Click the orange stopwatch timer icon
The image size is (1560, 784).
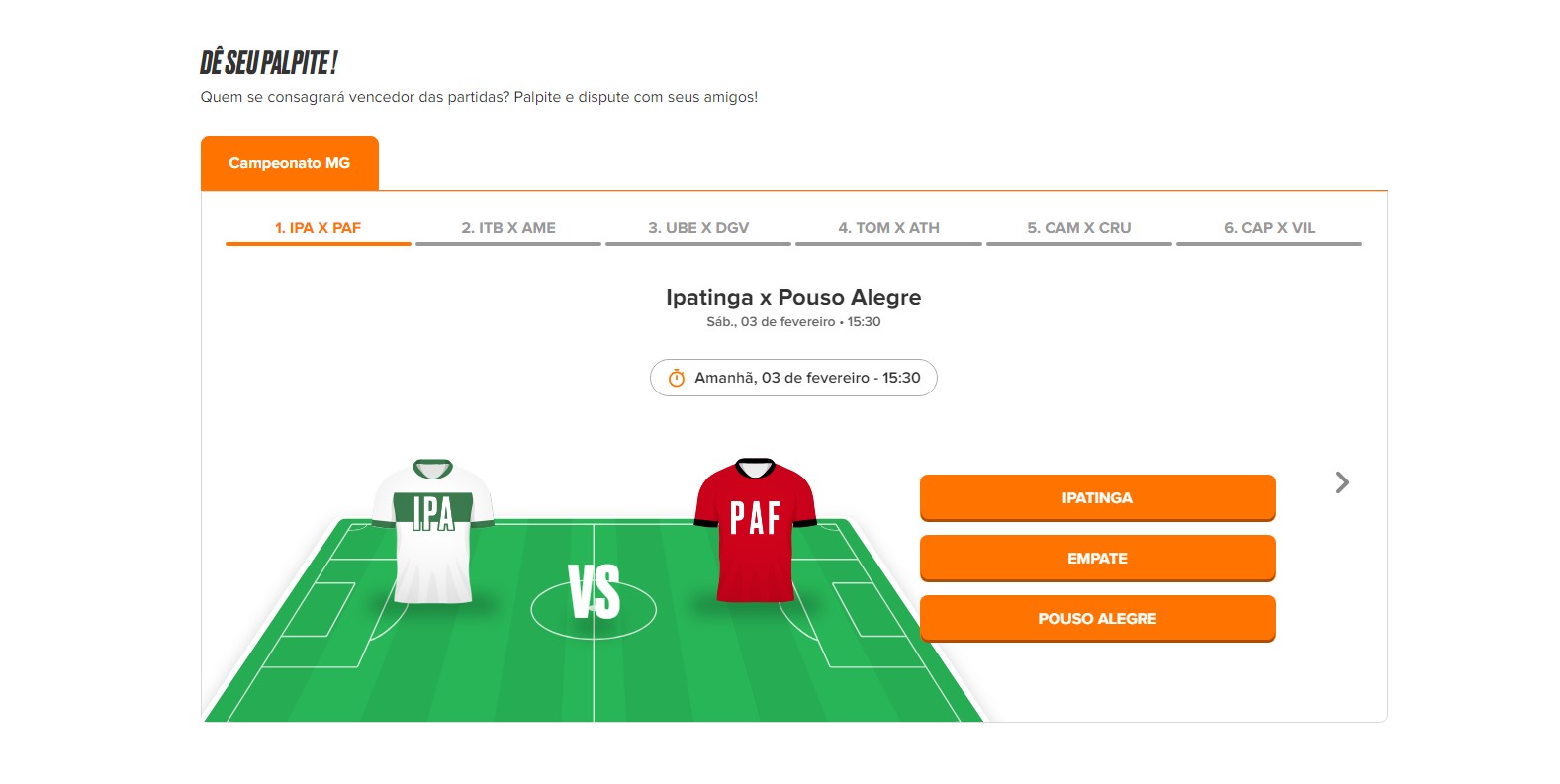(x=677, y=378)
